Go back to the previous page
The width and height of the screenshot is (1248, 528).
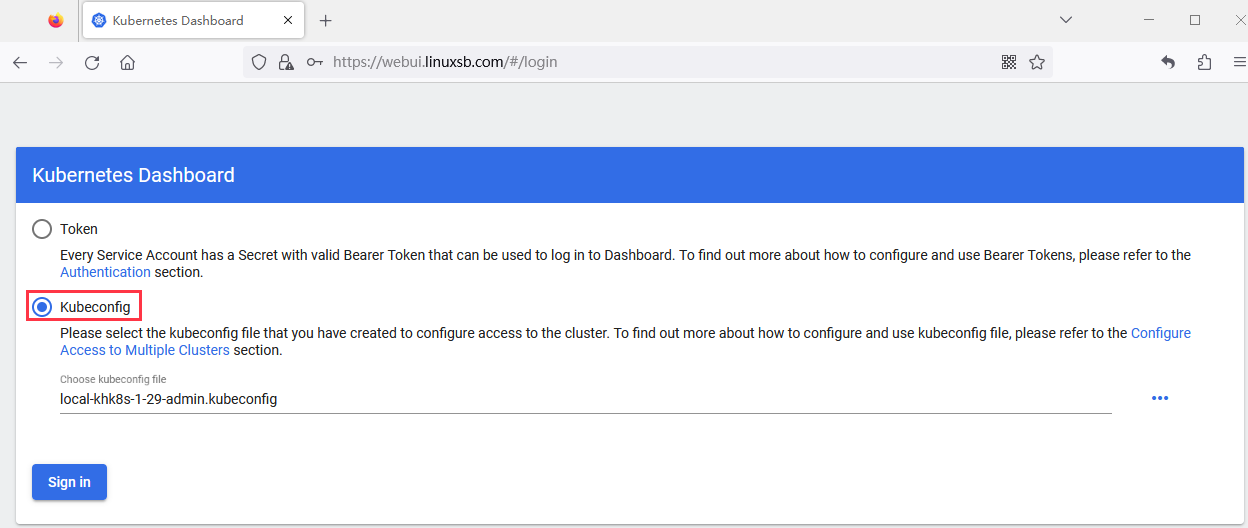click(x=20, y=62)
